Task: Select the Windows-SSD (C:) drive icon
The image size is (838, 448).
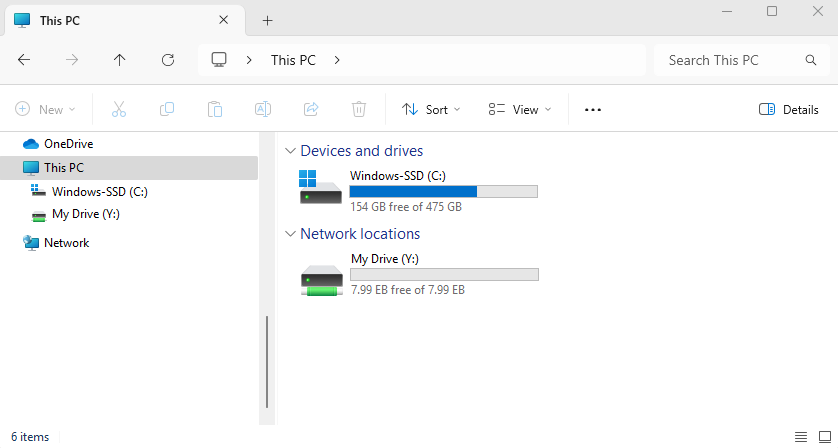Action: [x=320, y=187]
